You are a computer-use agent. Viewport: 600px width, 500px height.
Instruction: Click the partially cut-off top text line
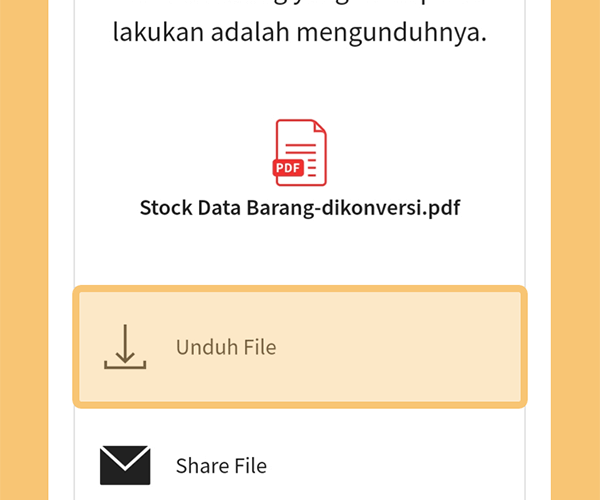pos(300,5)
